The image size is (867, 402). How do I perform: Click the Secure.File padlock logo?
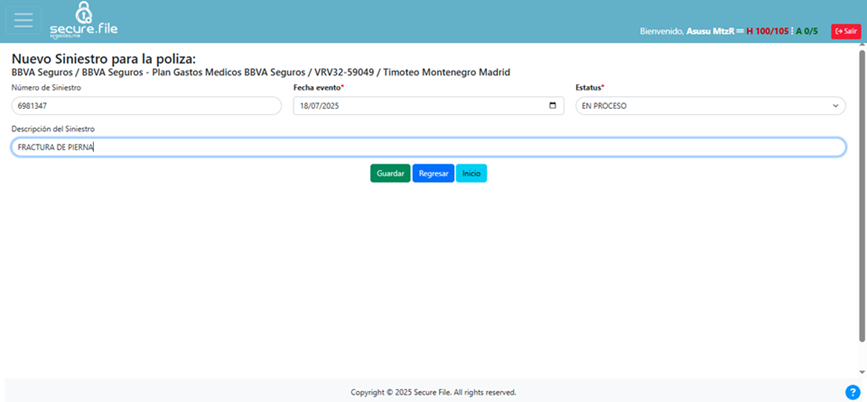pos(85,20)
